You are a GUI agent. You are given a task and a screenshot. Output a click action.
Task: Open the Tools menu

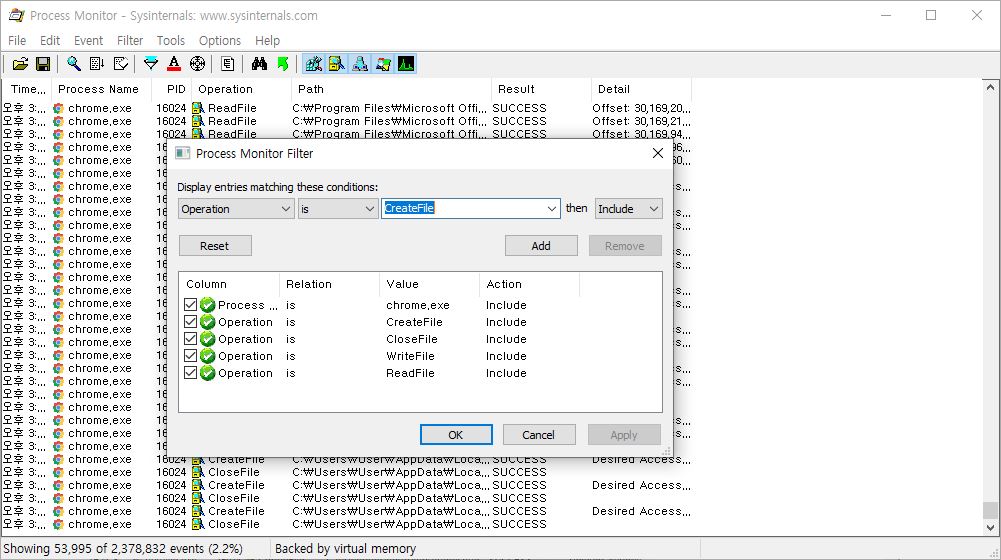tap(171, 40)
